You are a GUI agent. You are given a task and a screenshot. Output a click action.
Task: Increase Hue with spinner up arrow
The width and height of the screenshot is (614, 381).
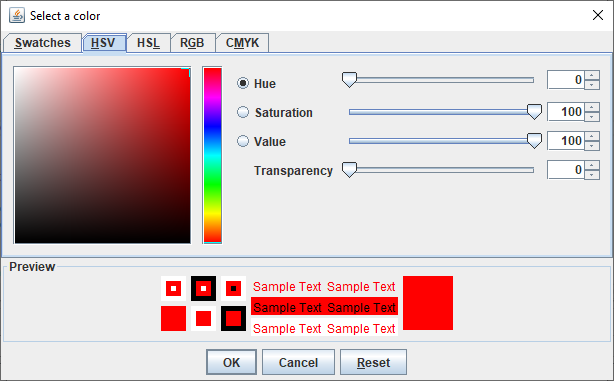592,75
